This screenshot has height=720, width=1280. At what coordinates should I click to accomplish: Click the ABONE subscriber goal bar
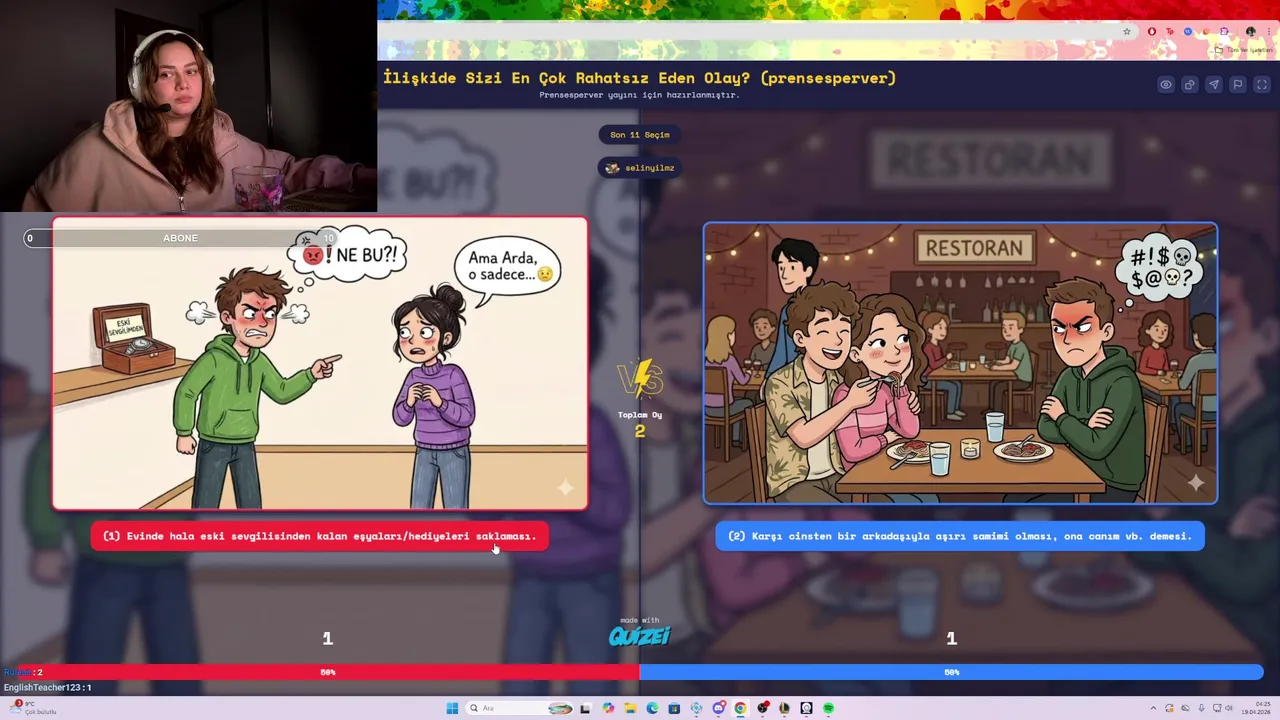[182, 238]
